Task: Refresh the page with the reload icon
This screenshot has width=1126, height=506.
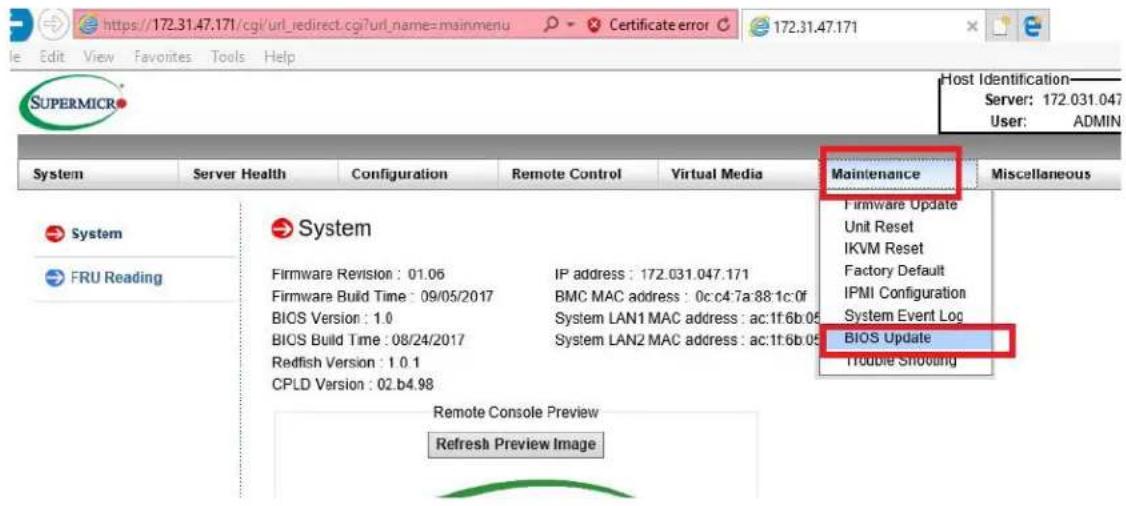Action: point(724,26)
